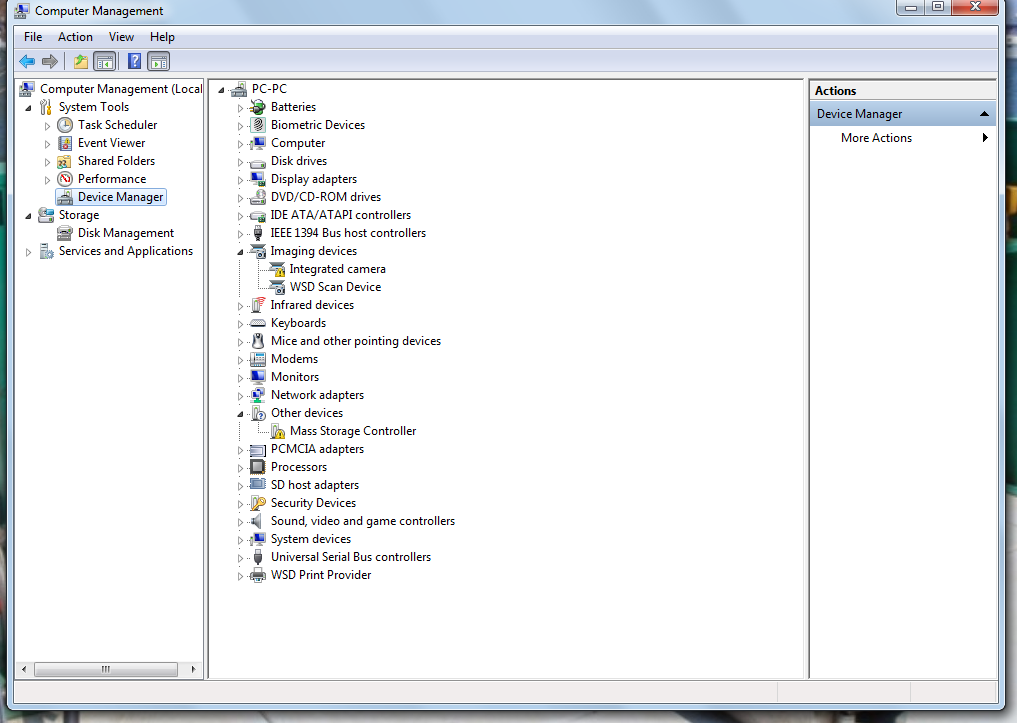Viewport: 1017px width, 723px height.
Task: Select Device Manager in the left tree
Action: (x=121, y=197)
